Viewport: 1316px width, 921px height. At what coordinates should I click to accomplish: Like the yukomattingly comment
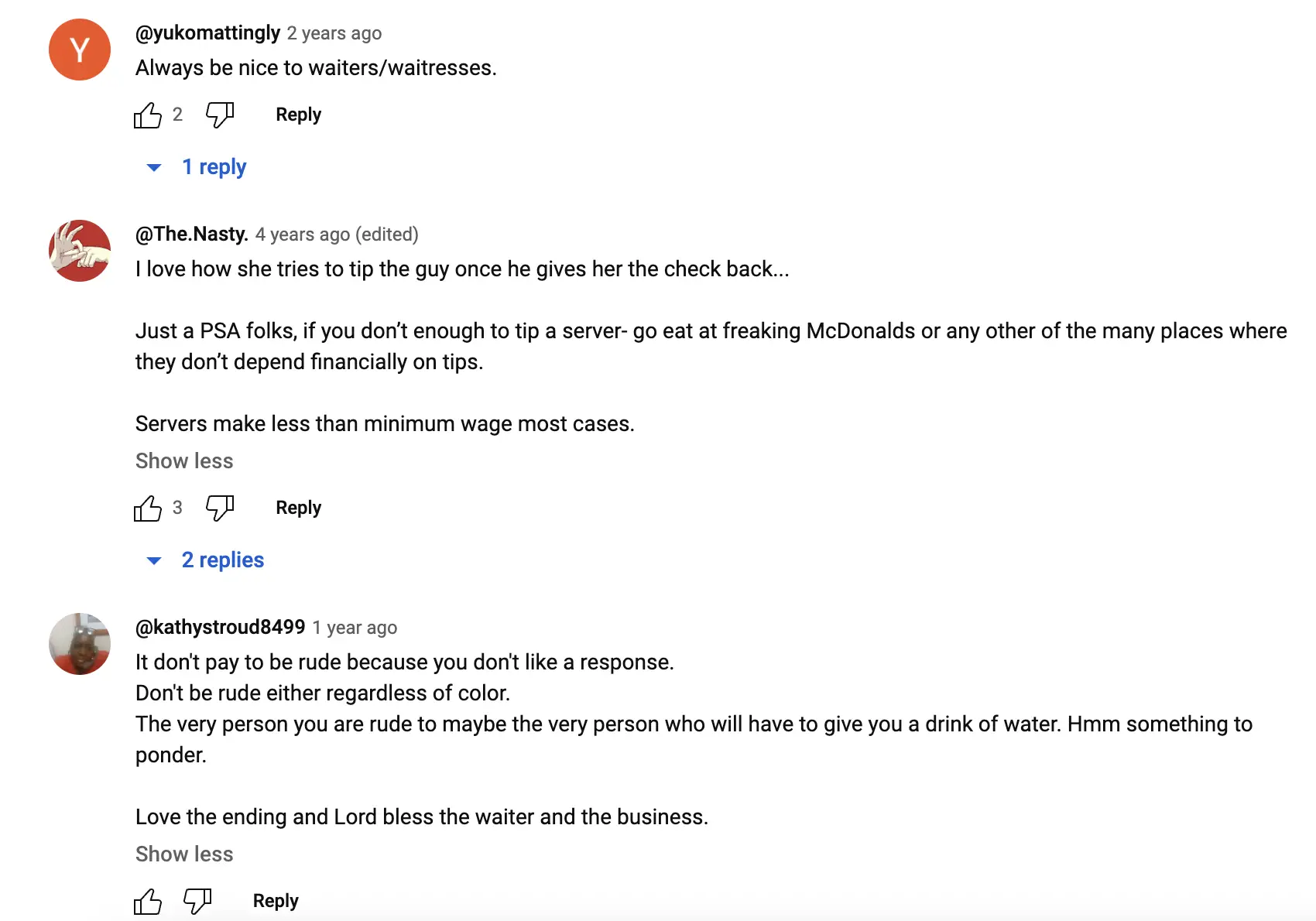148,115
